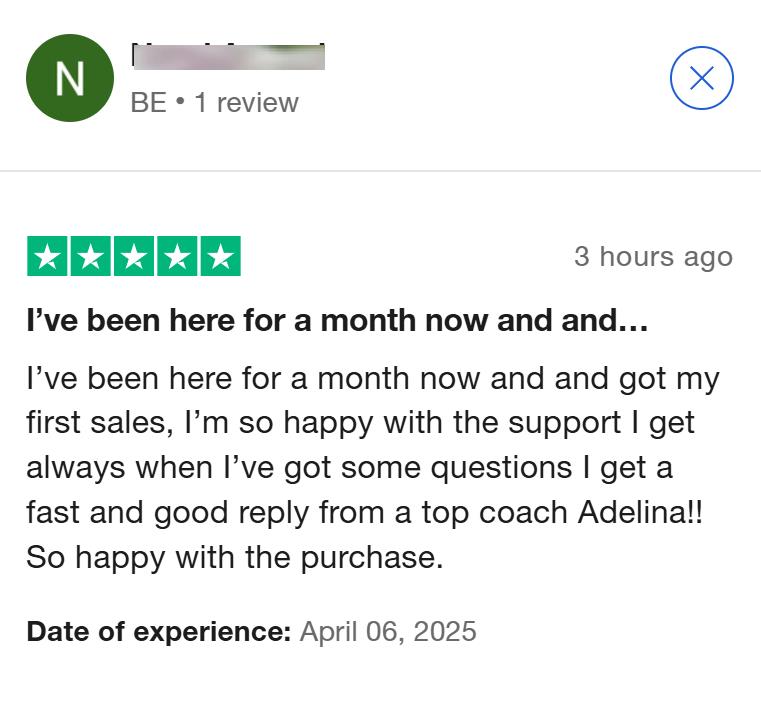Open the bold review title heading
The height and width of the screenshot is (715, 761).
click(x=337, y=321)
